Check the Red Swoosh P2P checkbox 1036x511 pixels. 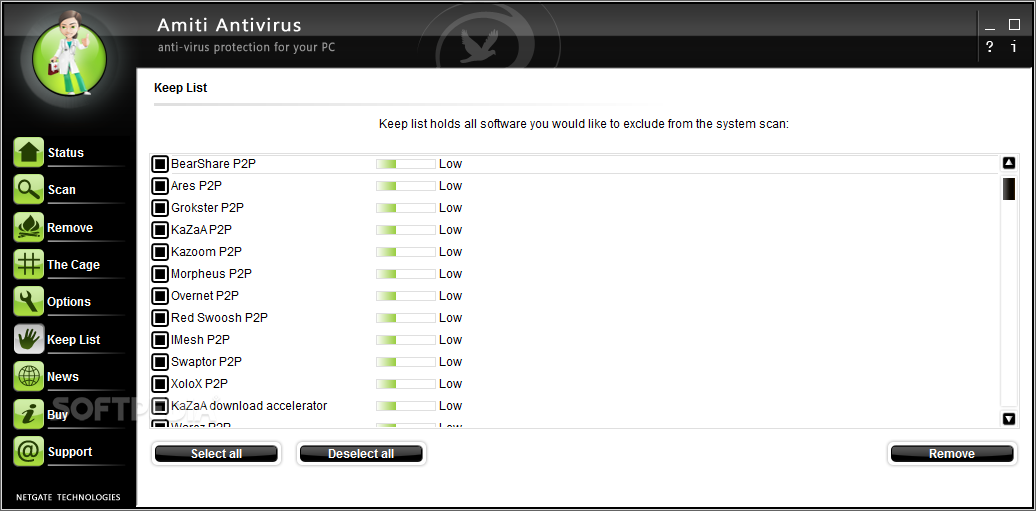160,318
